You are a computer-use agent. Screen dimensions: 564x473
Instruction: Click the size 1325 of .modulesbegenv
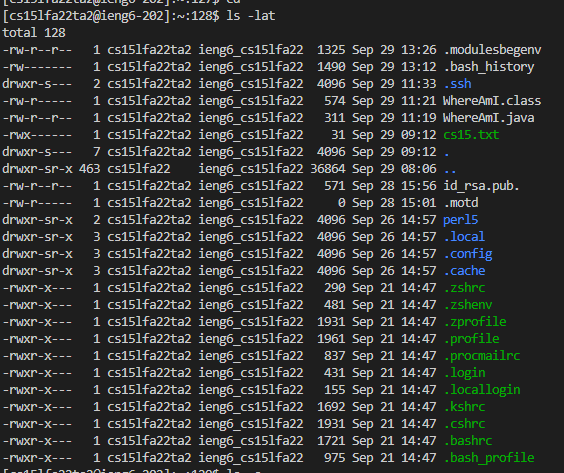(331, 50)
